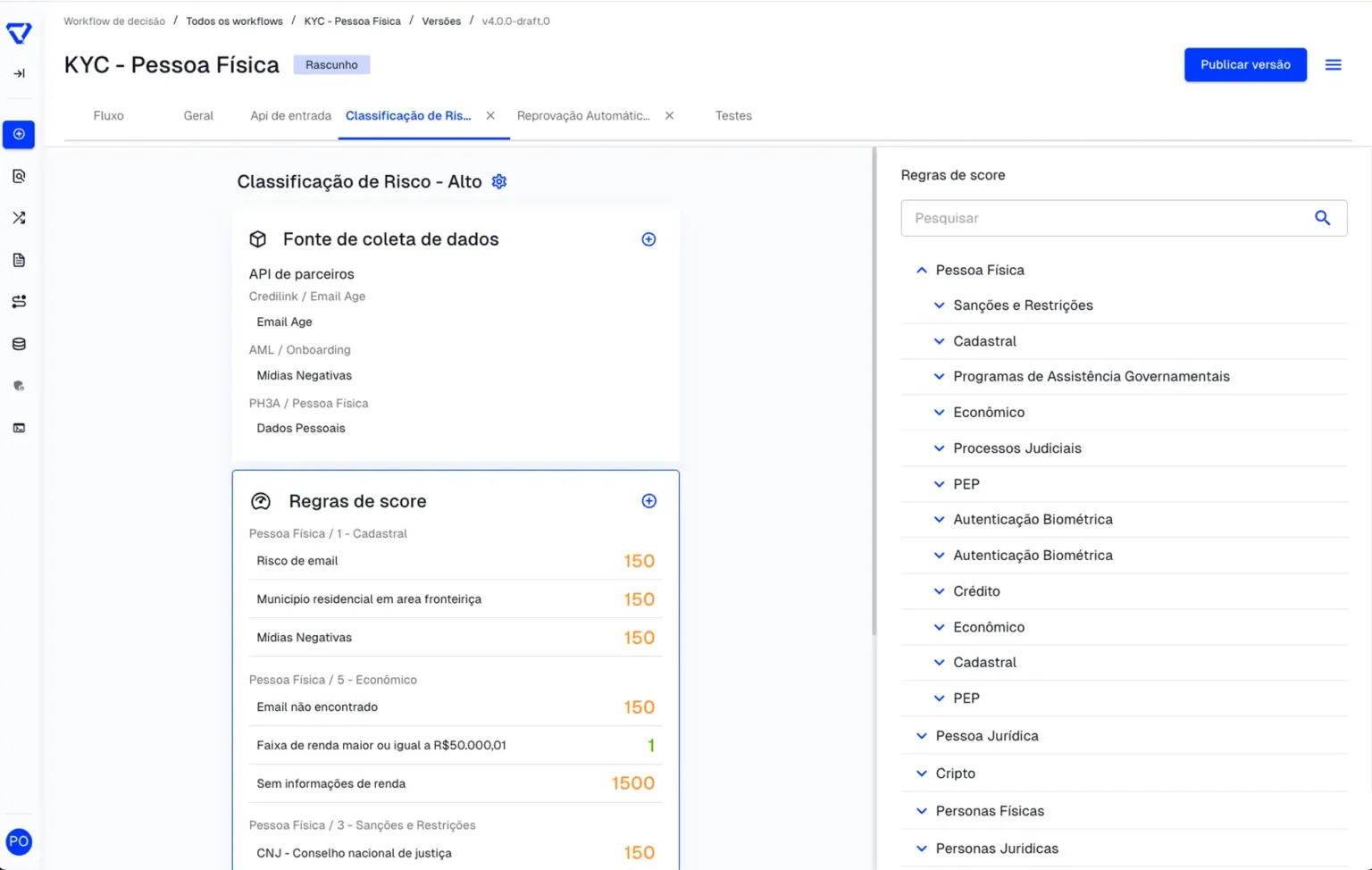This screenshot has height=870, width=1372.
Task: Expand the Crédito rules
Action: [x=939, y=591]
